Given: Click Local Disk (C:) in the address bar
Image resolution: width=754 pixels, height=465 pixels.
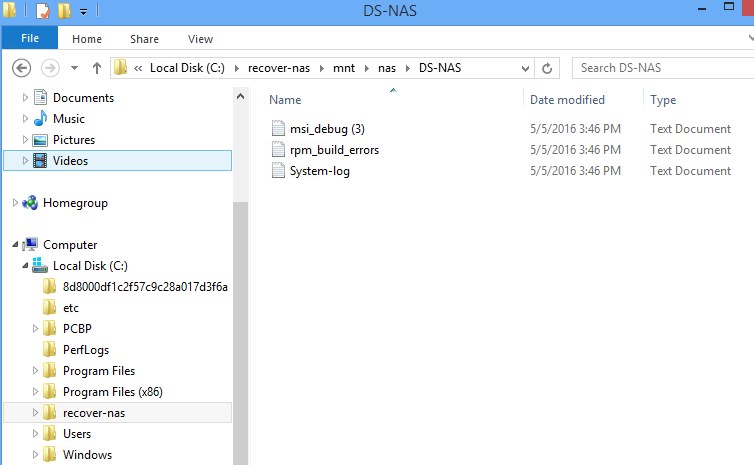Looking at the screenshot, I should point(187,68).
